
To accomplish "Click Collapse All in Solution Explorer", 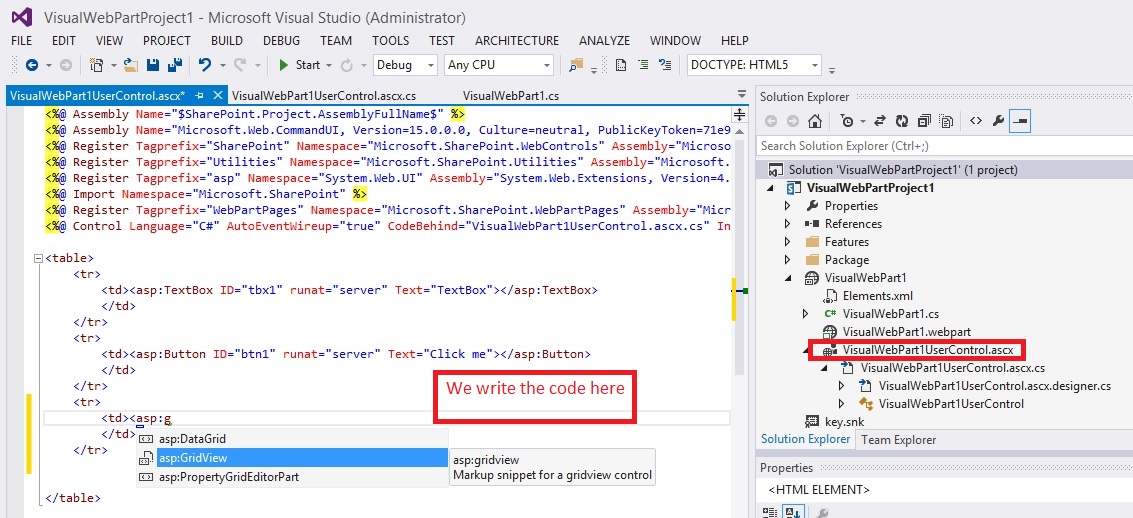I will coord(924,121).
